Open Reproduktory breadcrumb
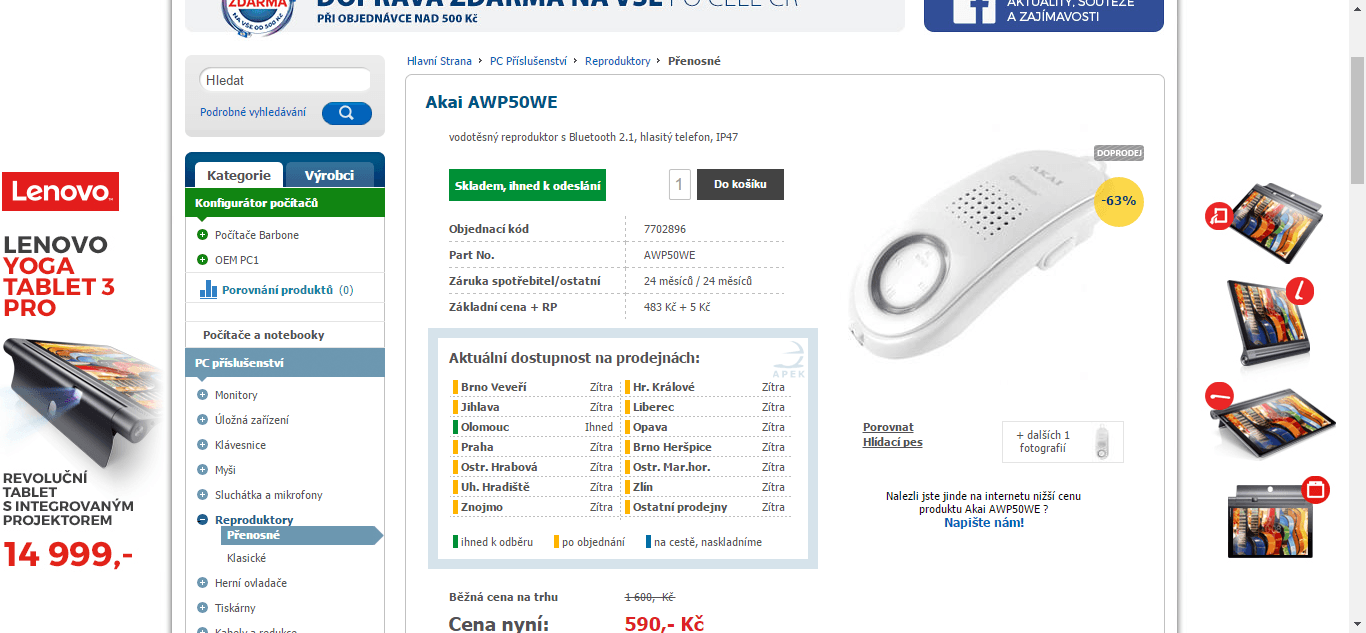Image resolution: width=1366 pixels, height=633 pixels. (618, 61)
